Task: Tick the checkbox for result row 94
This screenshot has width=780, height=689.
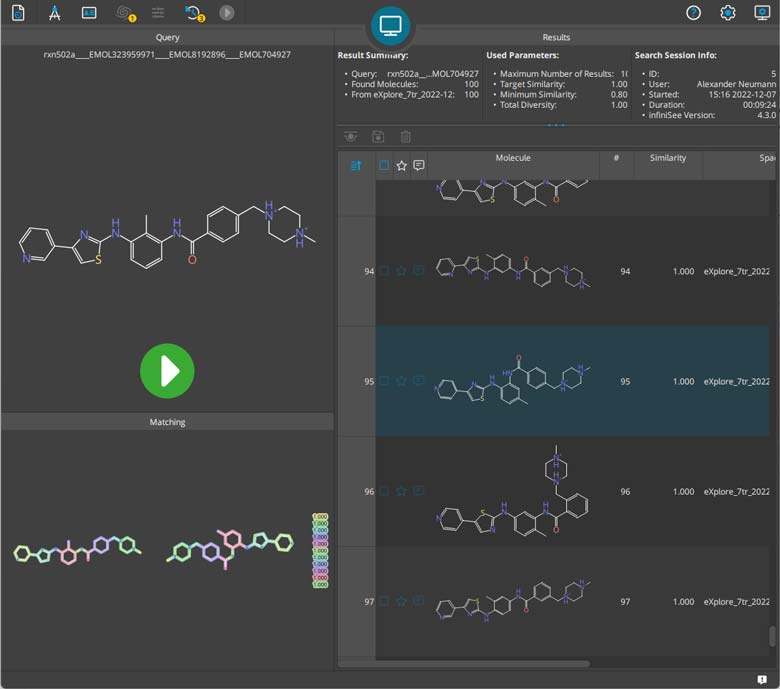Action: pyautogui.click(x=384, y=271)
